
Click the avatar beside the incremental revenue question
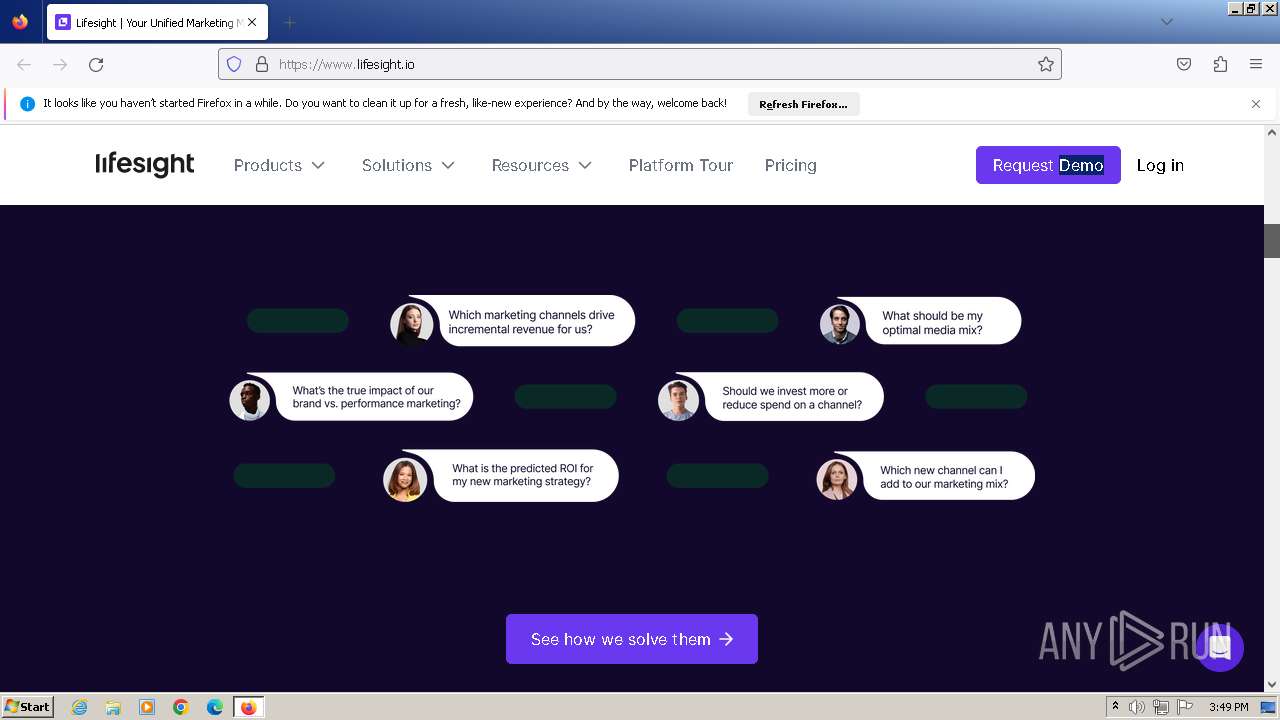412,324
